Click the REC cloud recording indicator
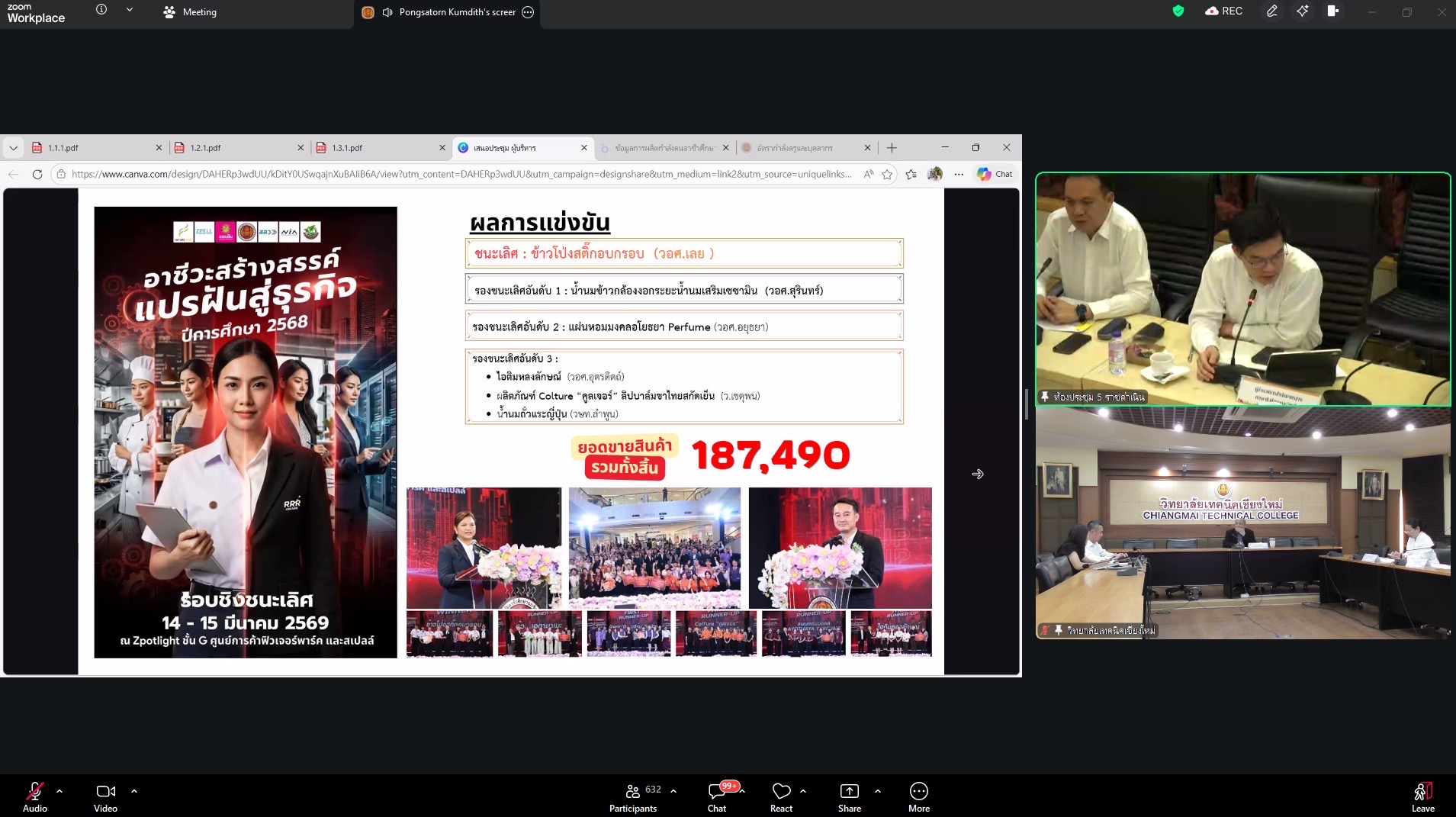 click(1224, 11)
